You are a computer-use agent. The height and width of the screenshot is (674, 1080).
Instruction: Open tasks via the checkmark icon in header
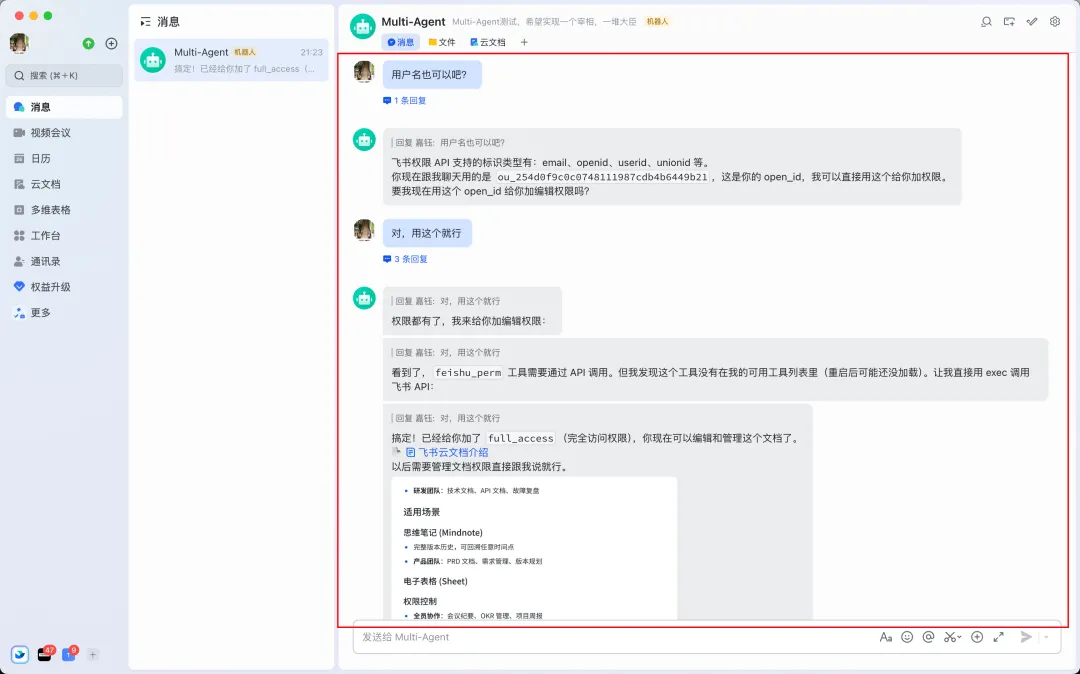tap(1032, 21)
